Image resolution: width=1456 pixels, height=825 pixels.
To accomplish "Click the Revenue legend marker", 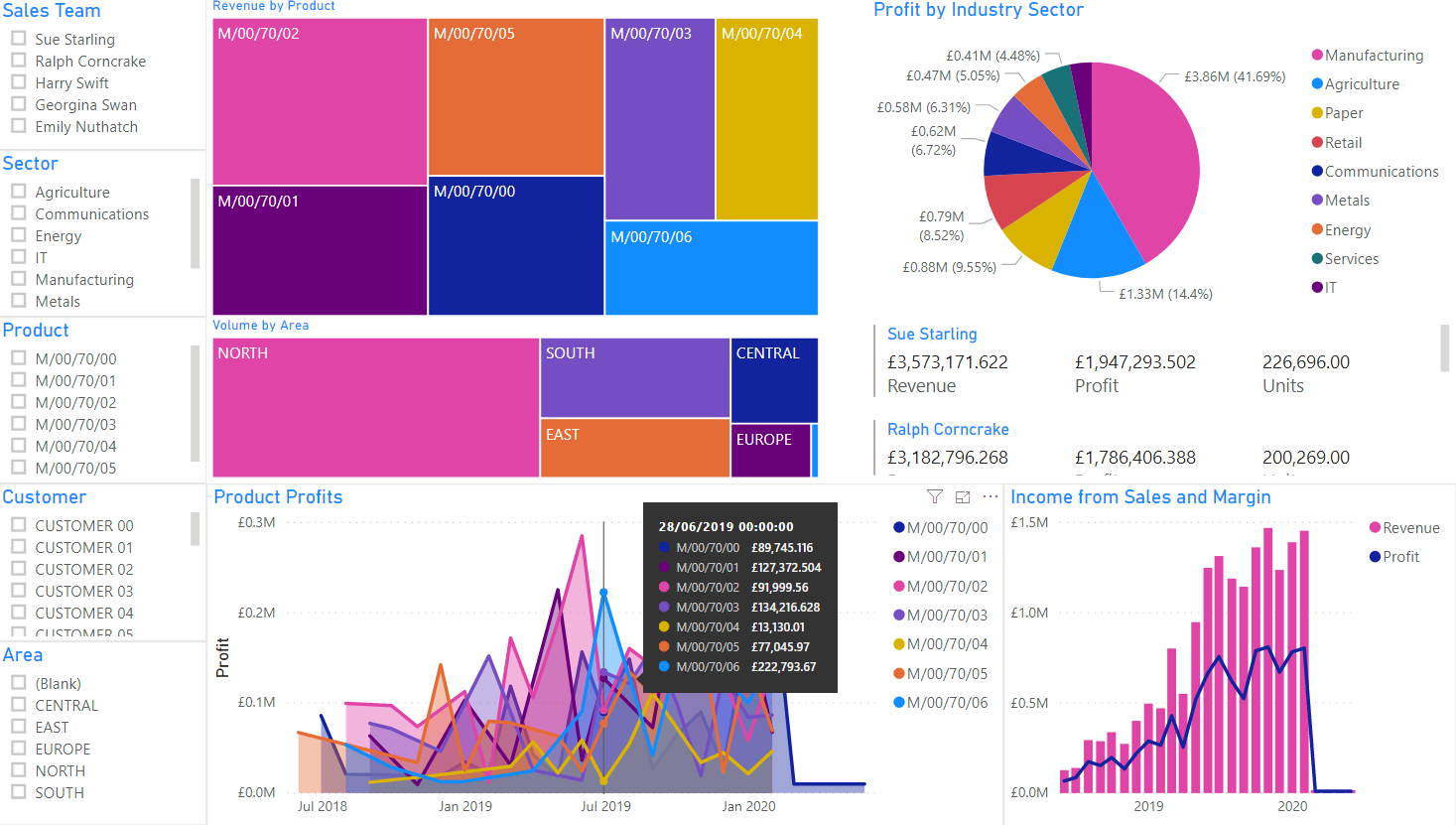I will 1375,528.
